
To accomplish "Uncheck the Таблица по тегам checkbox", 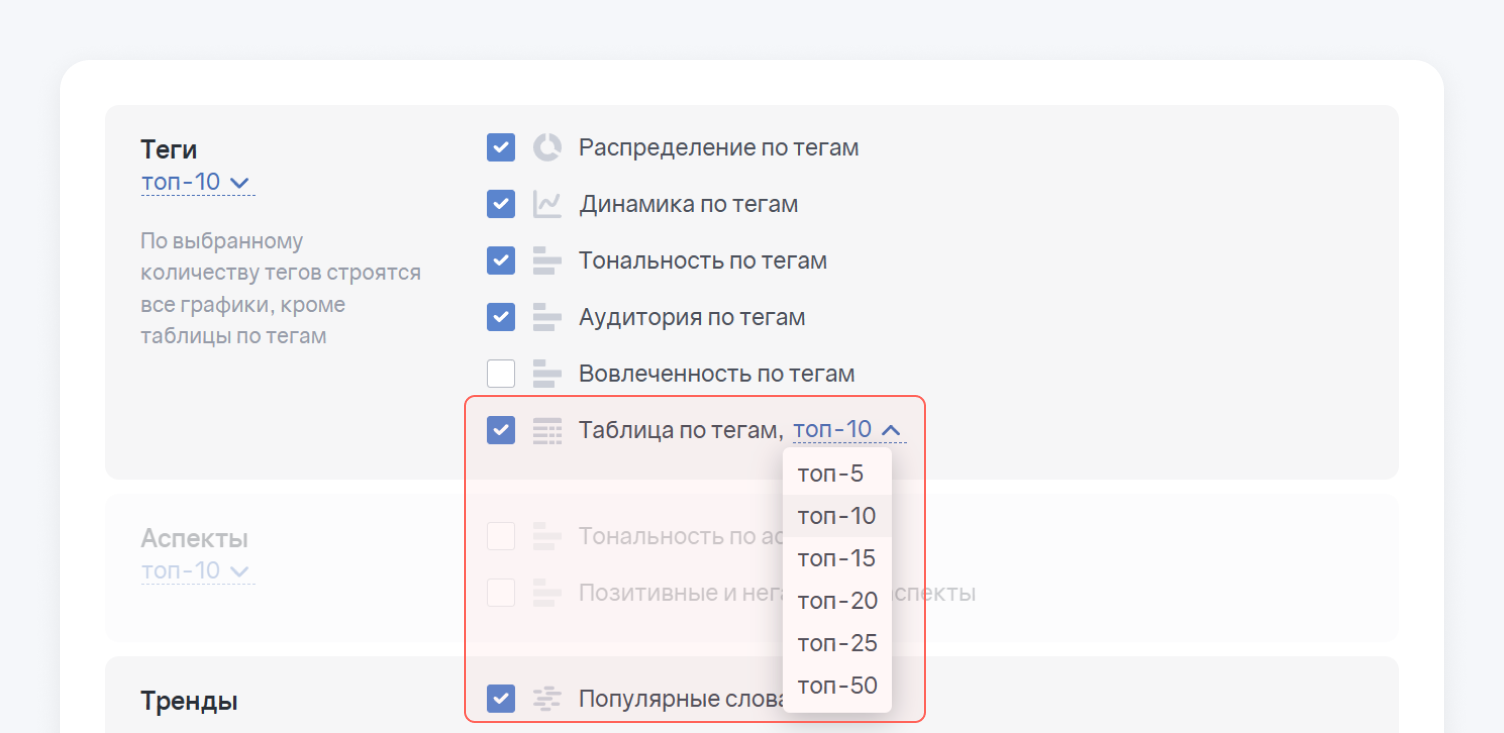I will 501,430.
